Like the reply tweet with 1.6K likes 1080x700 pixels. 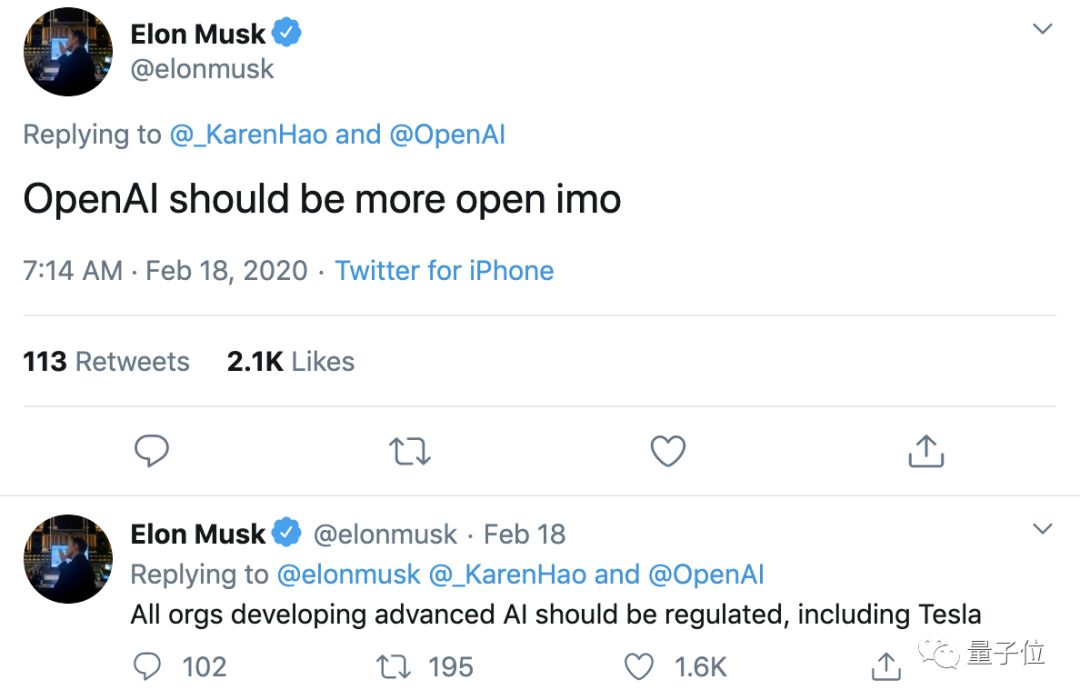(639, 666)
